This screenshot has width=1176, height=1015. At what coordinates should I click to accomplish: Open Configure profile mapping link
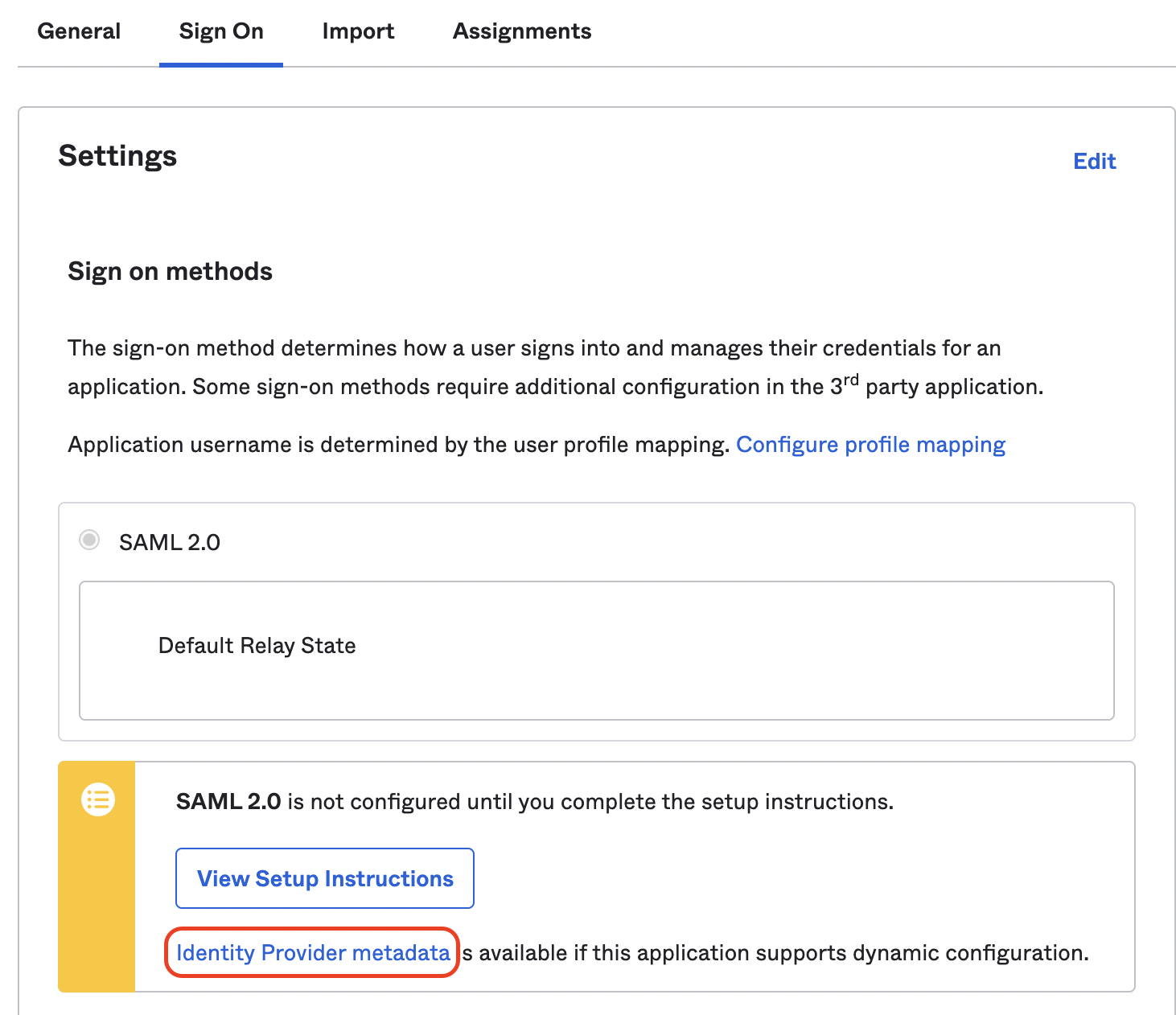870,445
